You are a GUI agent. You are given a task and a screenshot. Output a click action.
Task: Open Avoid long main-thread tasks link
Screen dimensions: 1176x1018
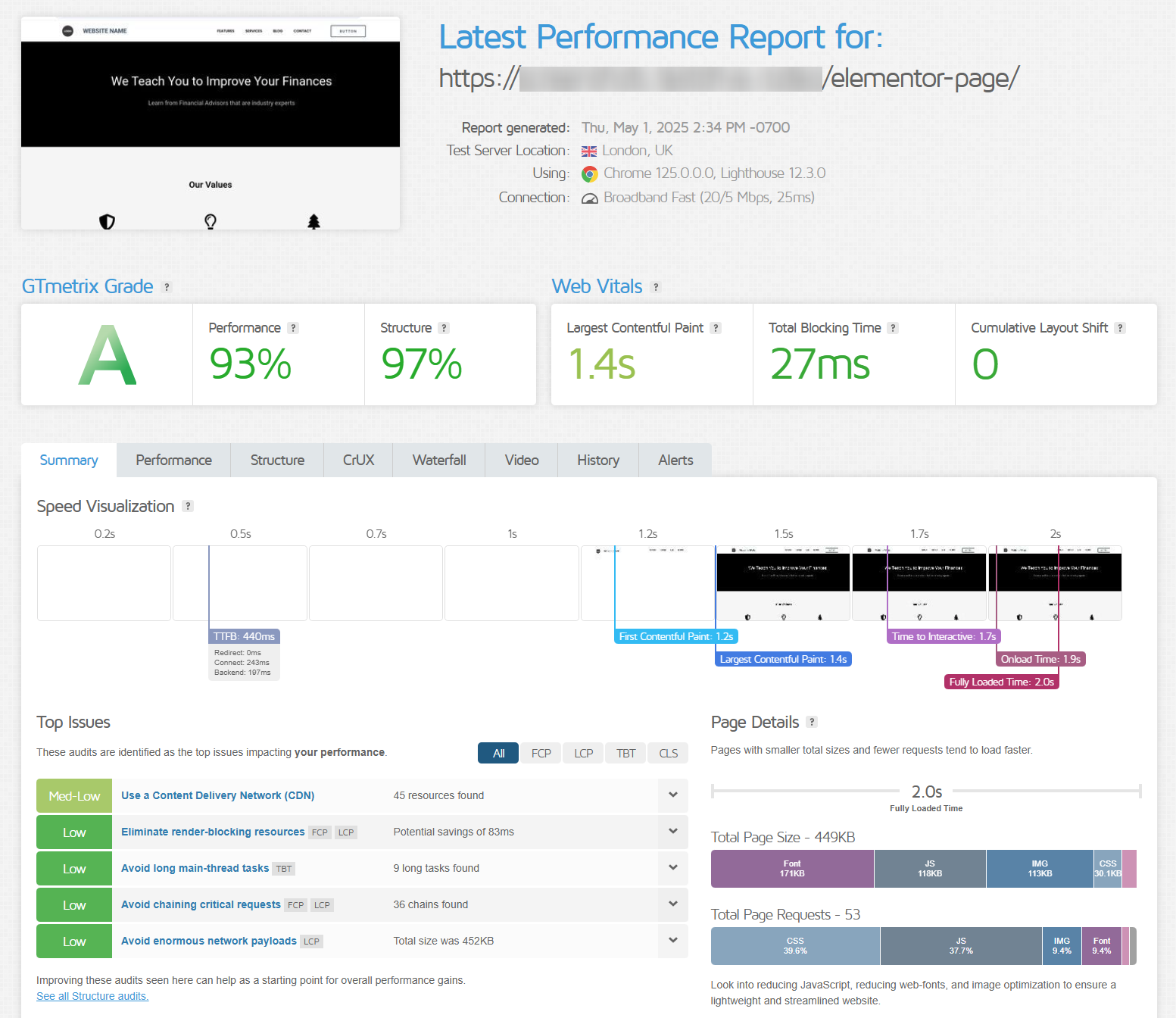[195, 868]
